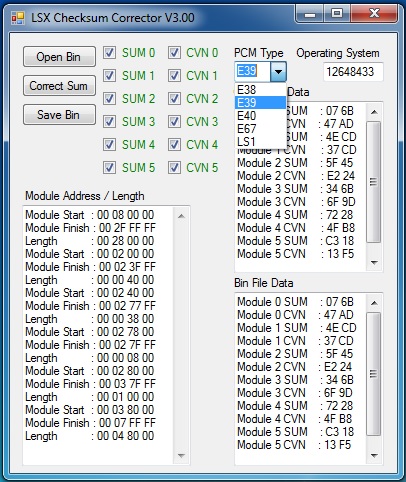The image size is (406, 482).
Task: Select E38 from the PCM Type list
Action: click(260, 90)
